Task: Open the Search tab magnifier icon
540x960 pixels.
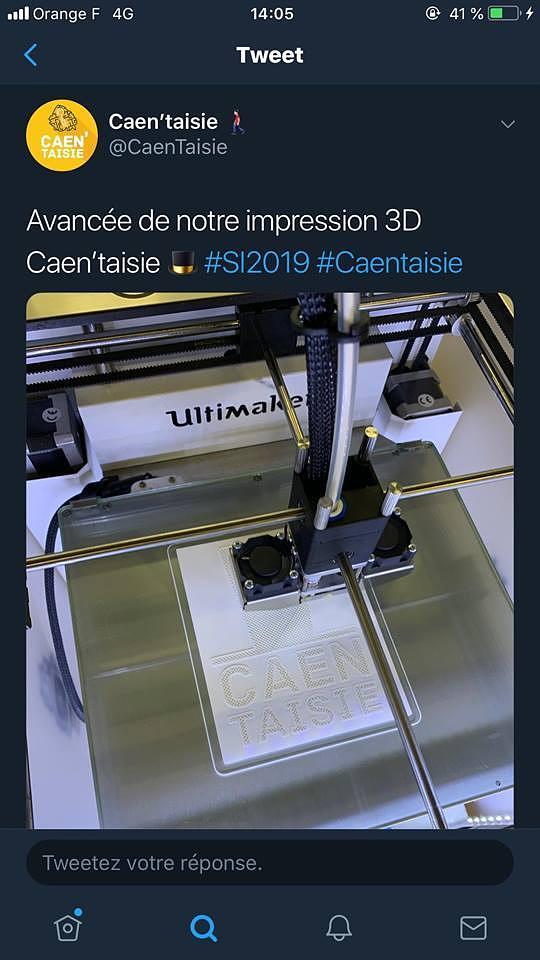Action: pos(203,928)
